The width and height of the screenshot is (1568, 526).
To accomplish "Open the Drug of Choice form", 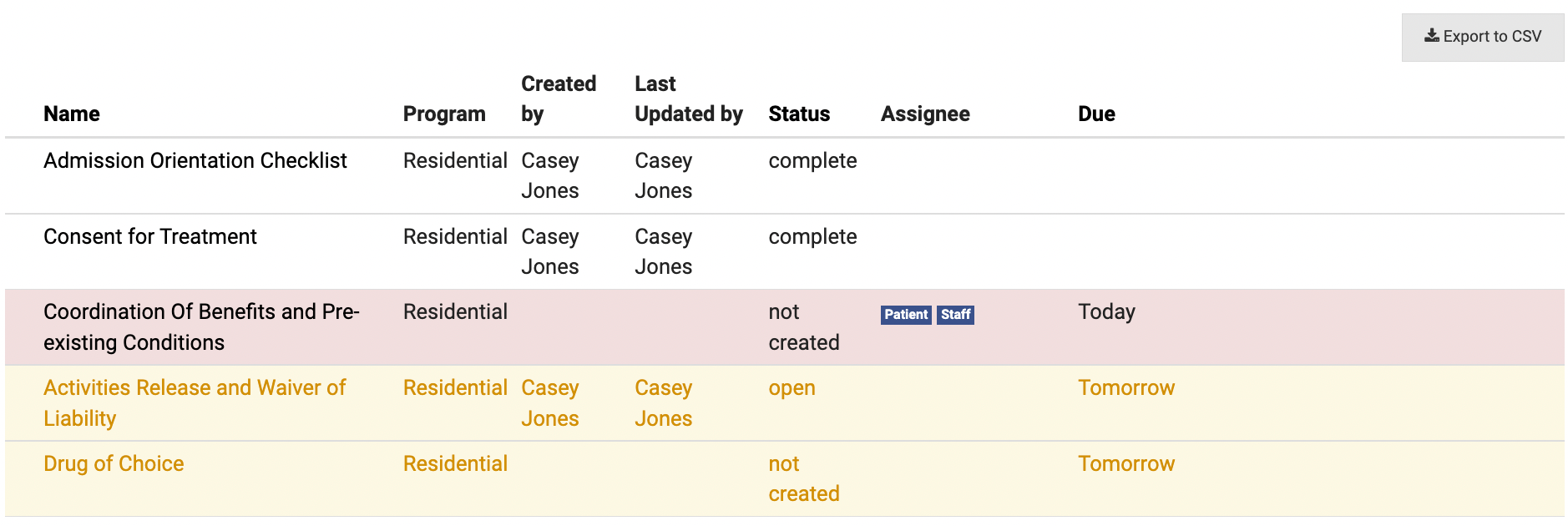I will pos(114,464).
